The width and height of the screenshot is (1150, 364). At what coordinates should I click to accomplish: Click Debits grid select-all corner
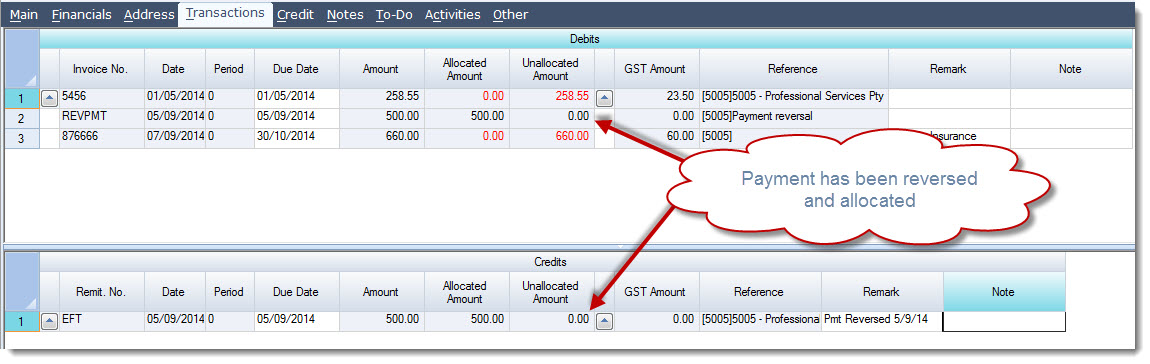click(21, 59)
